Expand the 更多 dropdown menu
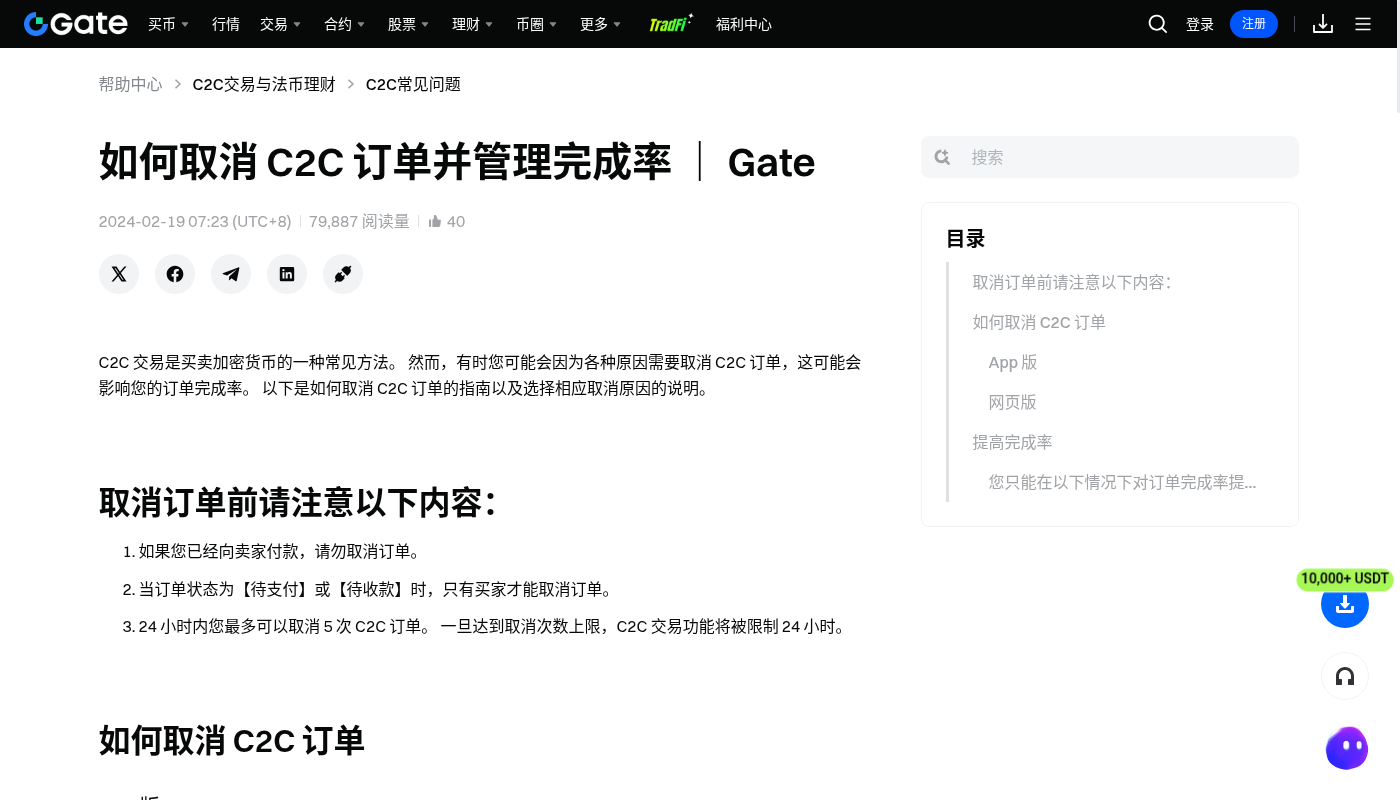The image size is (1400, 800). [600, 24]
